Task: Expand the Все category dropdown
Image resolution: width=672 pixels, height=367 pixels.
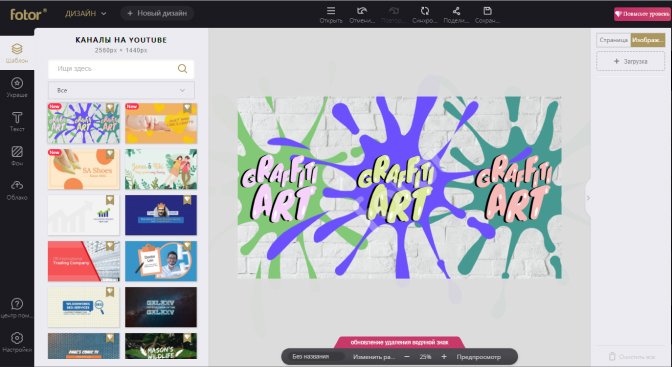Action: [x=121, y=90]
